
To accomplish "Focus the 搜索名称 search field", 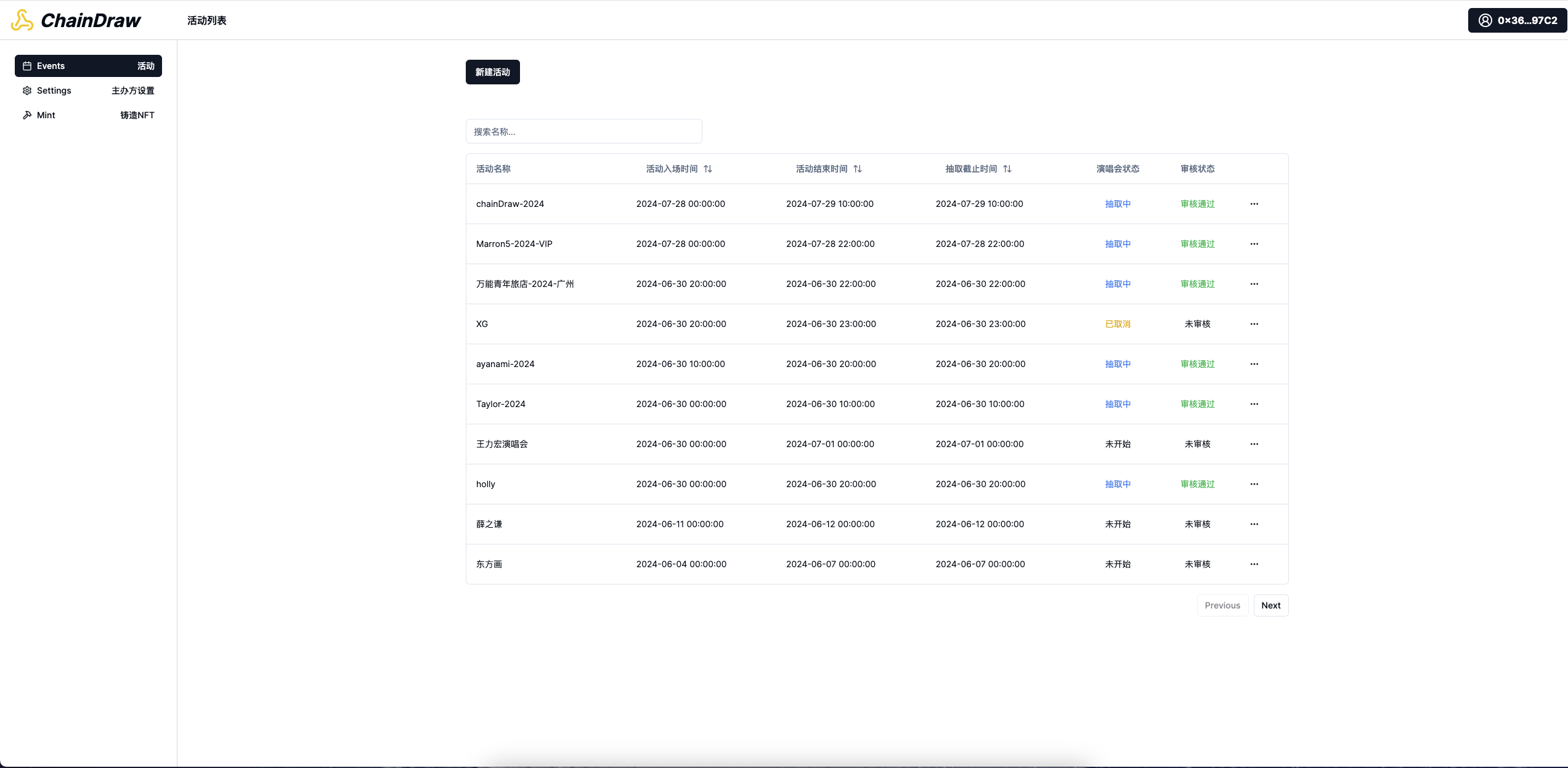I will (583, 131).
